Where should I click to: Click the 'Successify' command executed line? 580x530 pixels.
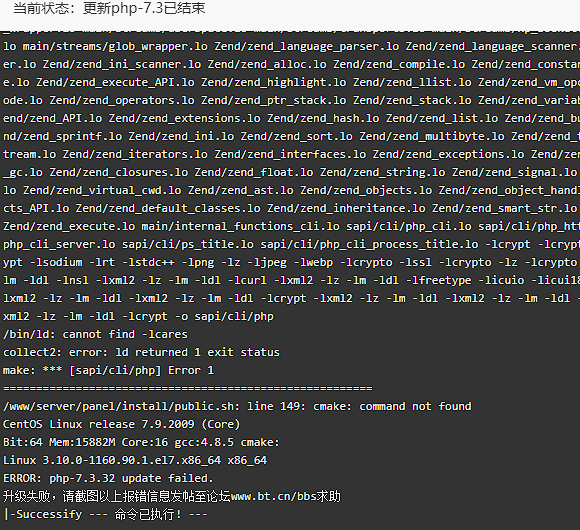click(x=105, y=514)
